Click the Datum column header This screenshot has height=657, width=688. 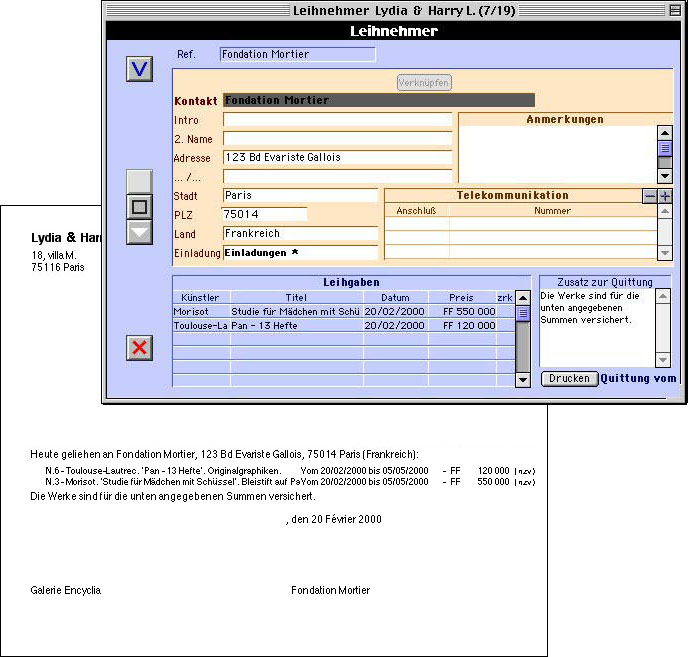(x=395, y=298)
